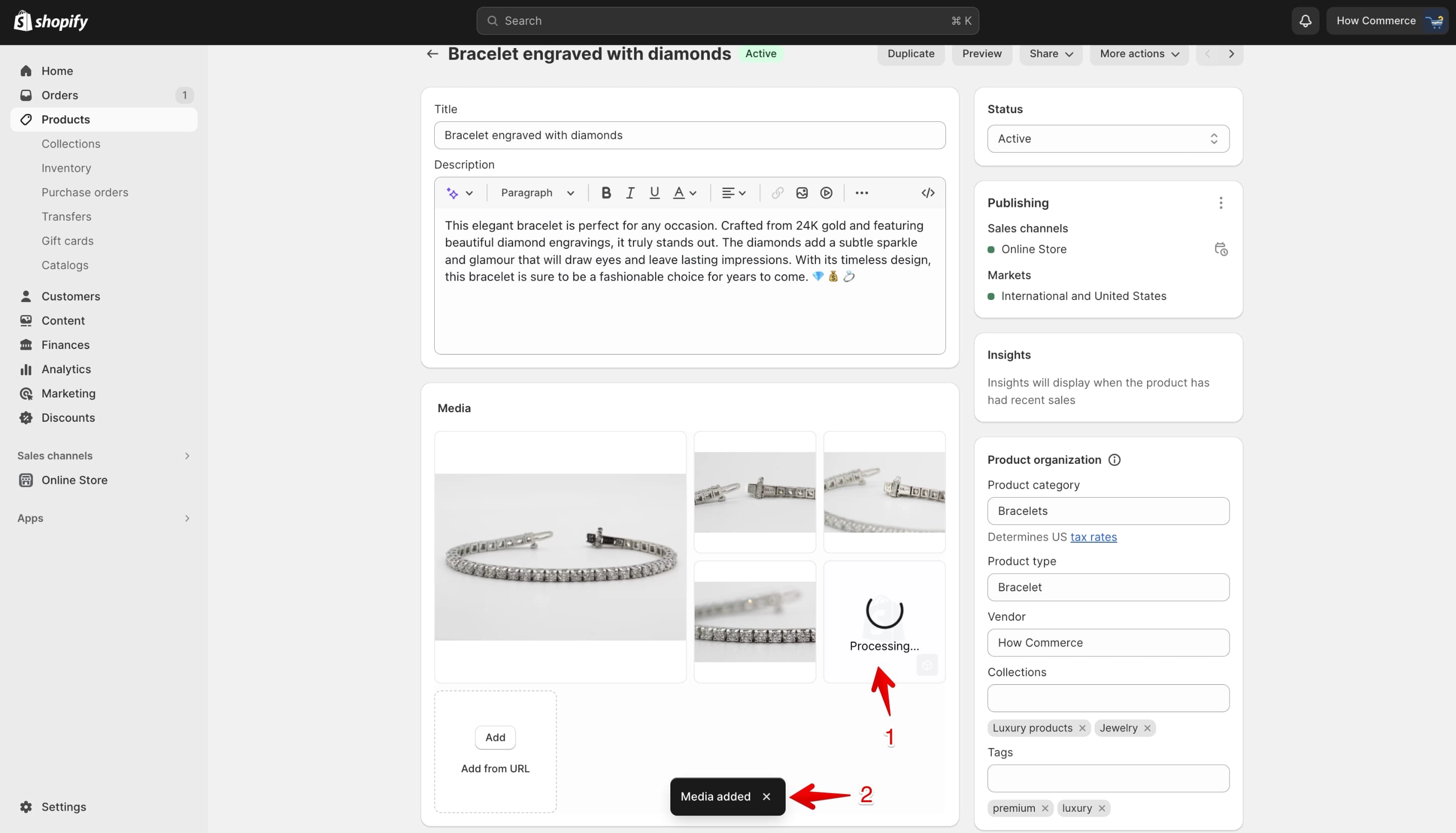Screen dimensions: 1456x833
Task: Open the How Commerce account menu
Action: coord(1387,21)
